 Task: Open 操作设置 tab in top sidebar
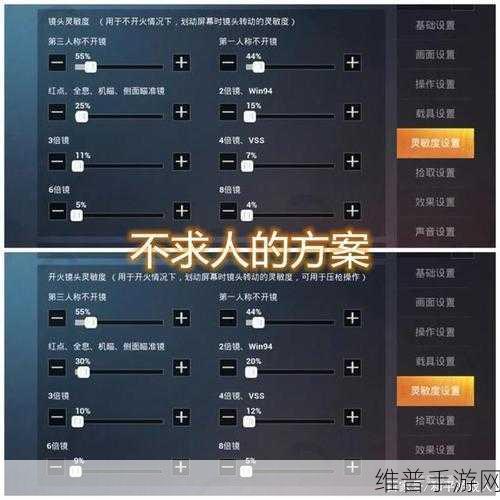[x=435, y=84]
